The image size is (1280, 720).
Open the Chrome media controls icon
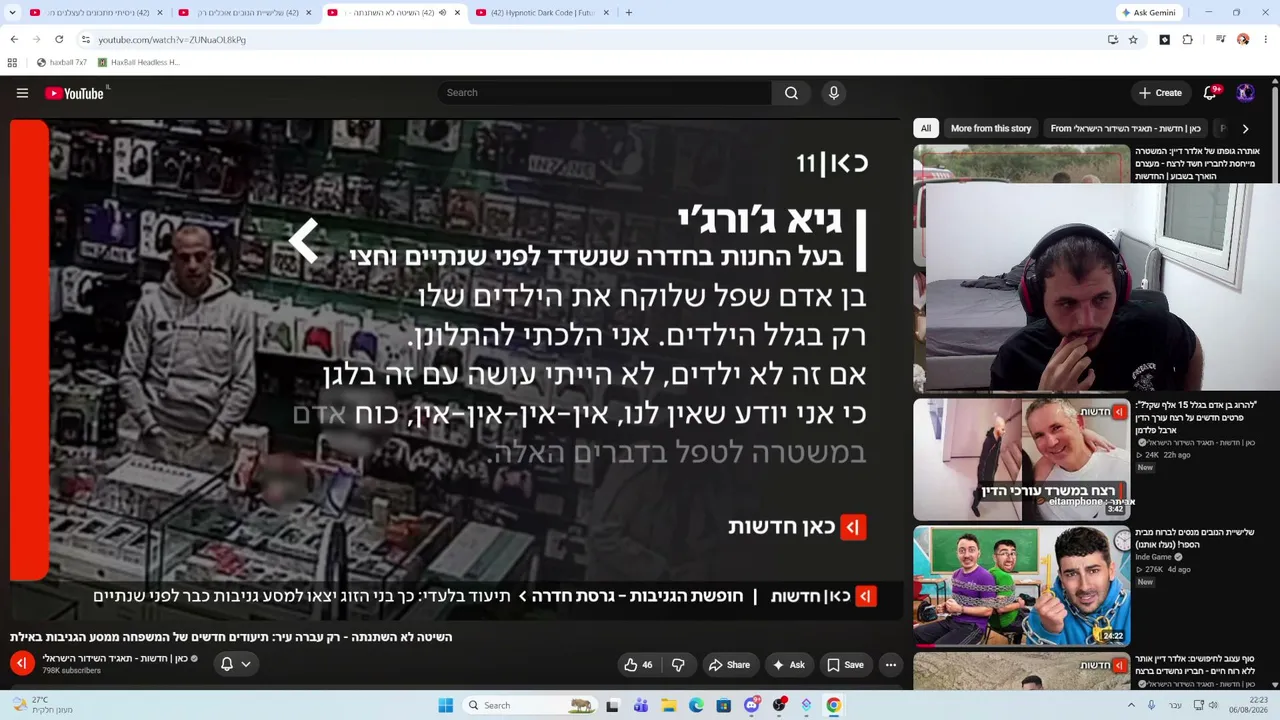click(1221, 40)
